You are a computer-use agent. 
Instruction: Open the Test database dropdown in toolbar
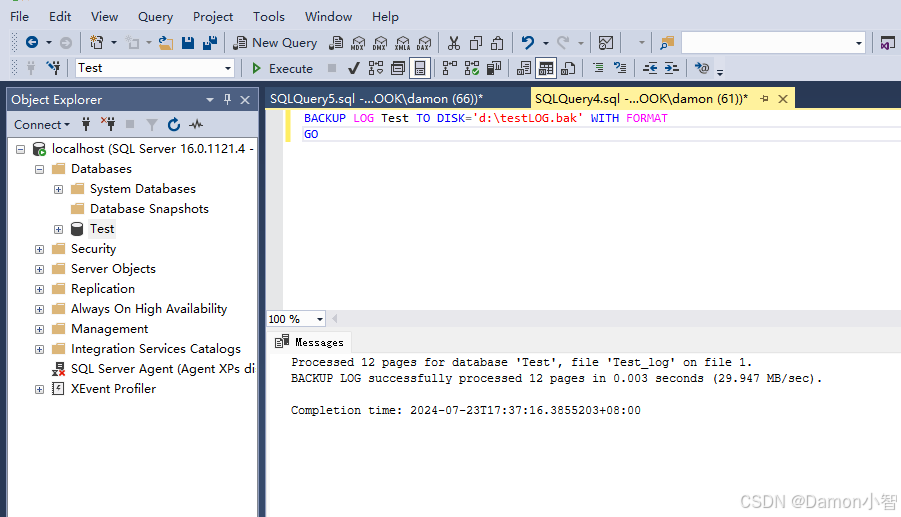pos(228,68)
